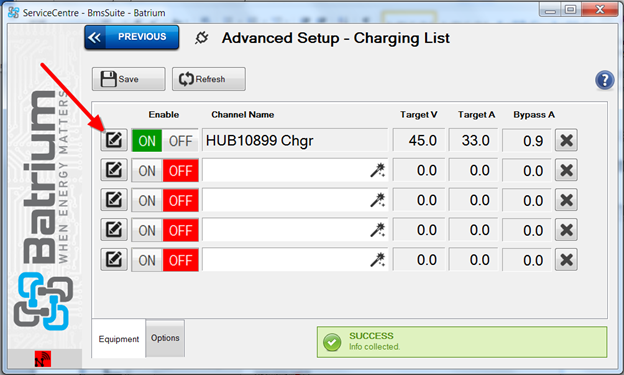Click the Bypass A column header
Screen dimensions: 624x375
[534, 115]
